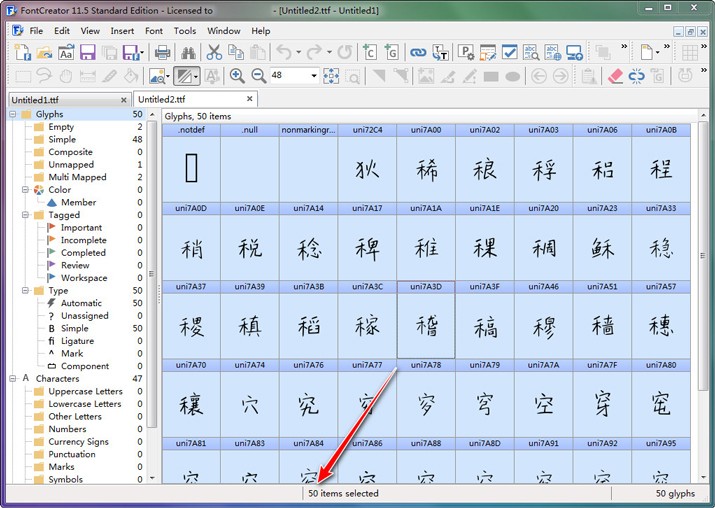The image size is (715, 508).
Task: Click the eraser icon in toolbar
Action: 615,76
